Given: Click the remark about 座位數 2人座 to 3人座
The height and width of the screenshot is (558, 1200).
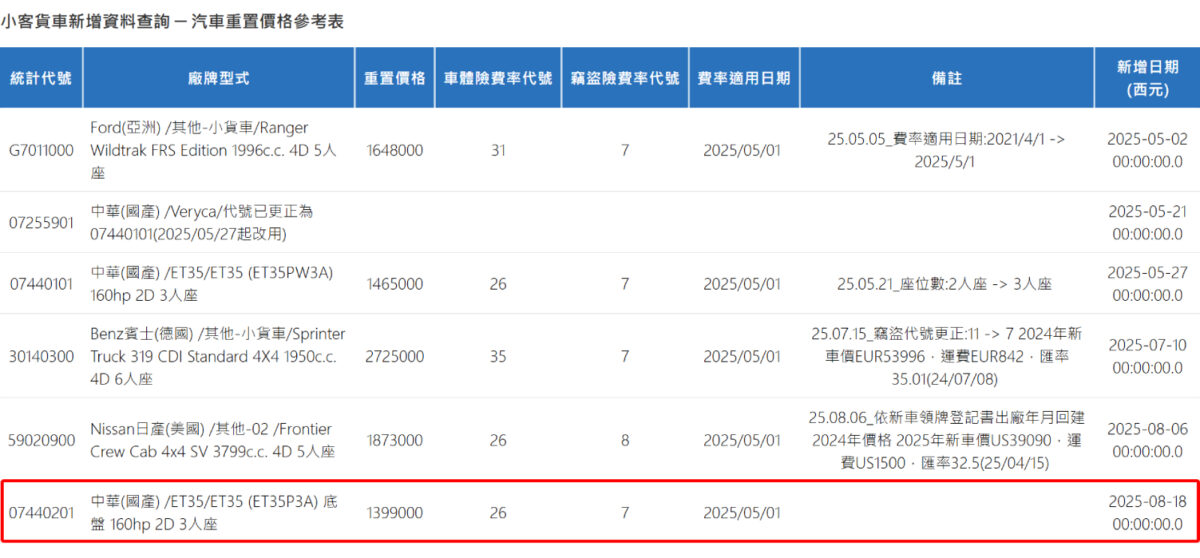Looking at the screenshot, I should (x=944, y=284).
